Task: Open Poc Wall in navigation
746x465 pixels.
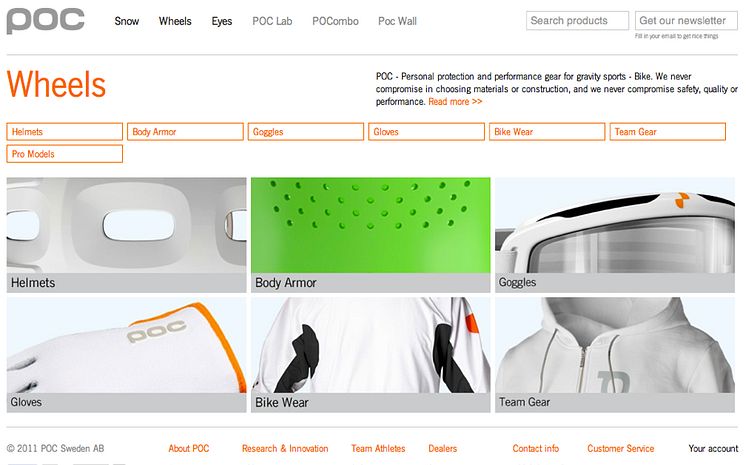Action: pos(397,21)
